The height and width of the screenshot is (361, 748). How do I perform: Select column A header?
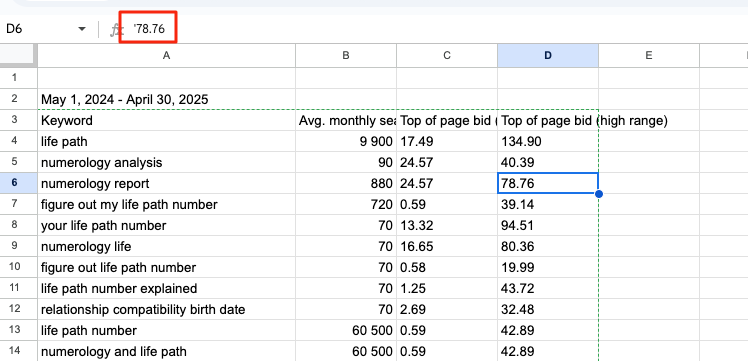tap(166, 56)
